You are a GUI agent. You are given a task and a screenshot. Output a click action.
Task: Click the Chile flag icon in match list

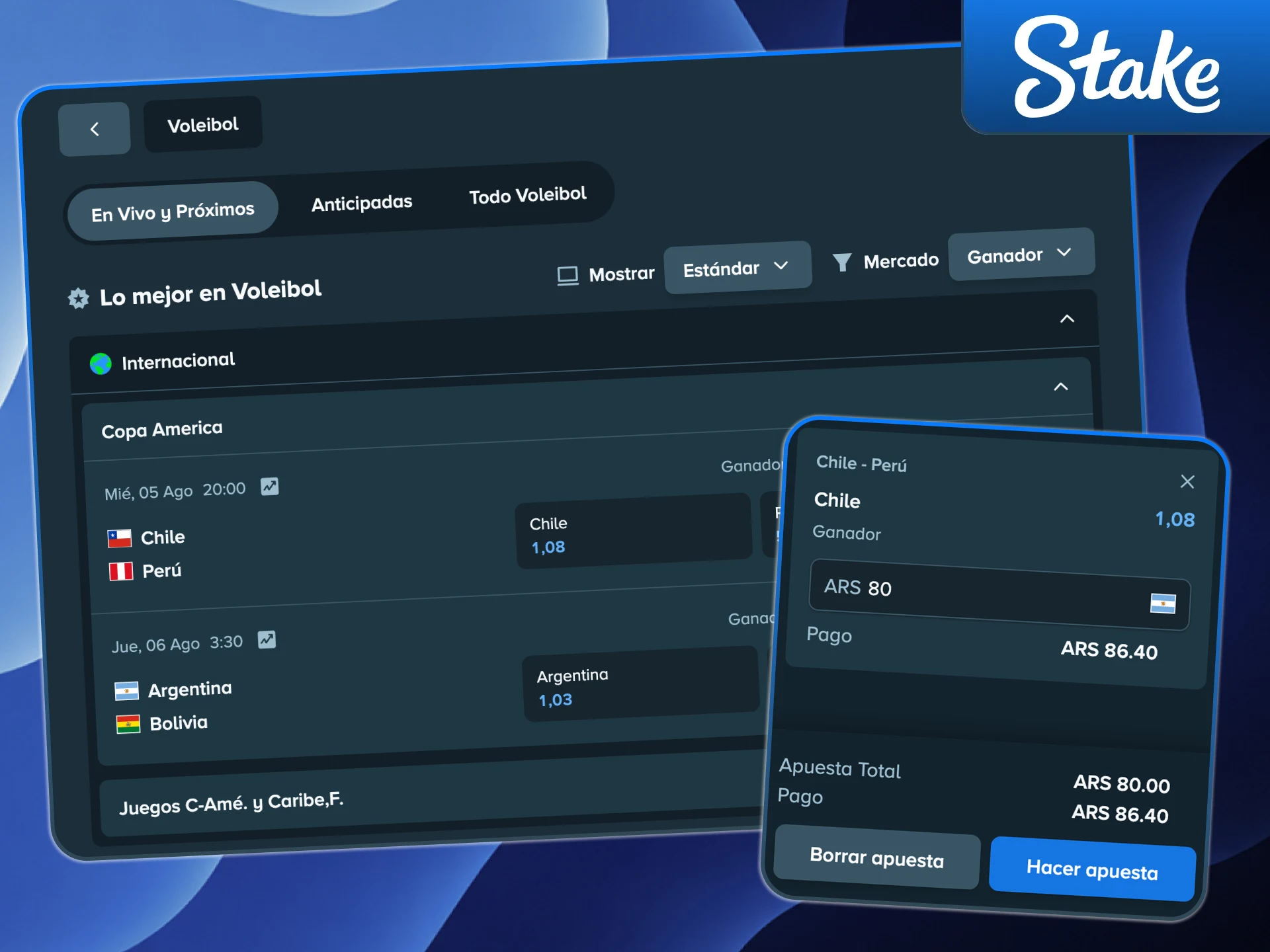coord(120,539)
